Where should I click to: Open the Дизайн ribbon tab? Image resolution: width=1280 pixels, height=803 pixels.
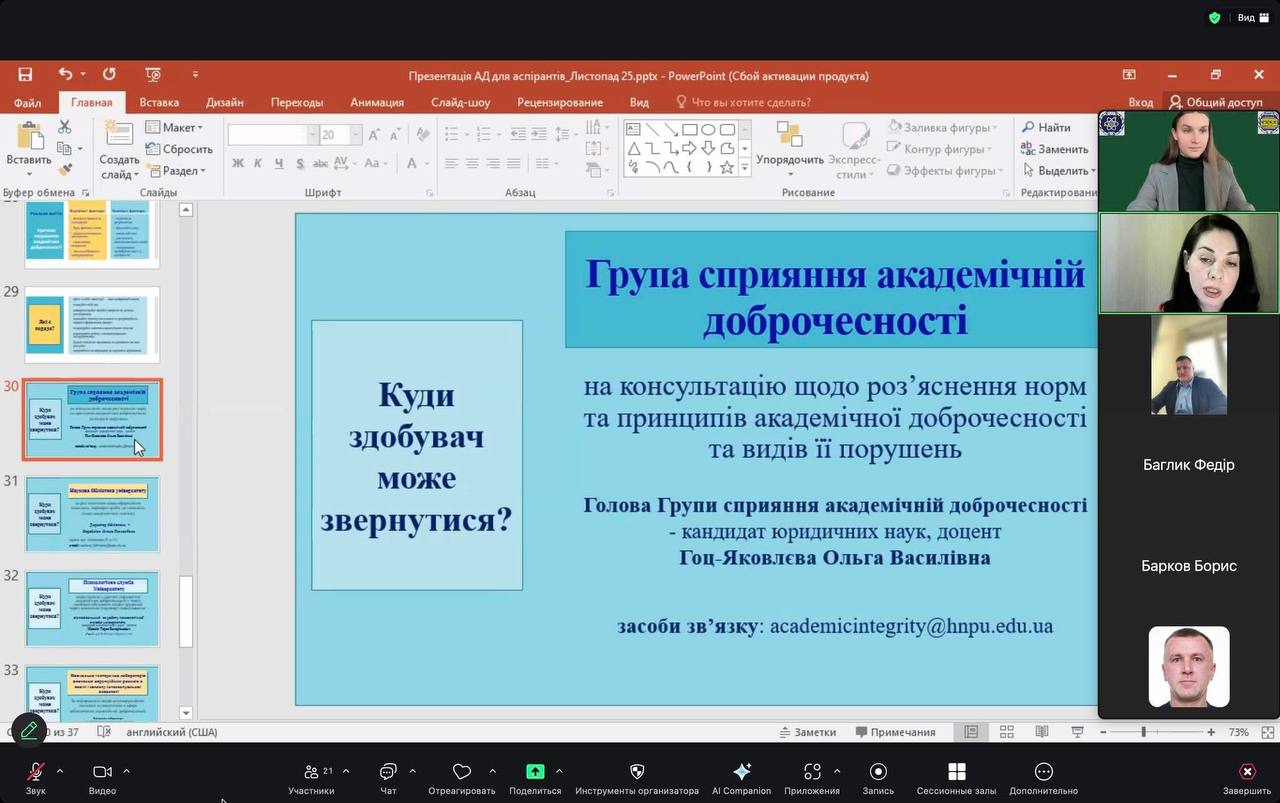point(225,102)
